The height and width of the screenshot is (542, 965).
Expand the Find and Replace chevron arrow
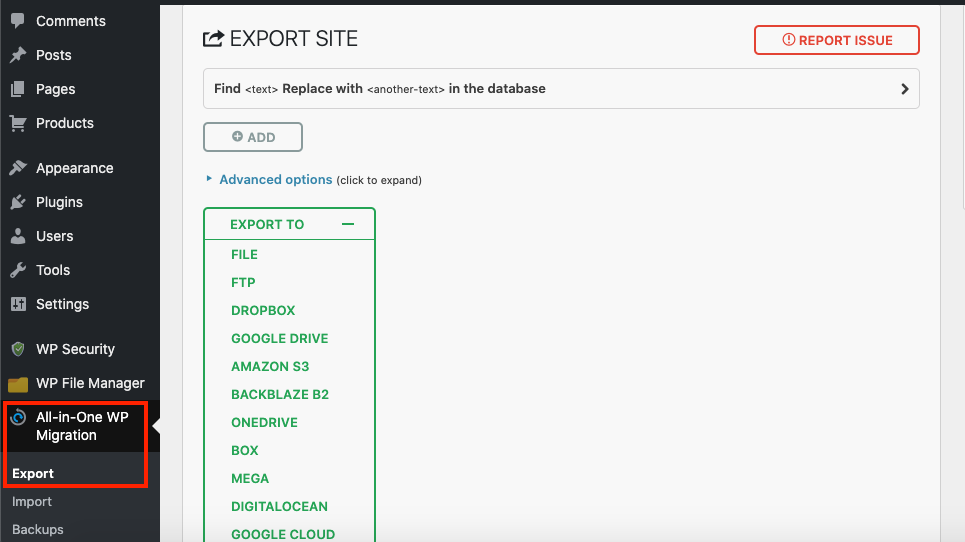905,89
